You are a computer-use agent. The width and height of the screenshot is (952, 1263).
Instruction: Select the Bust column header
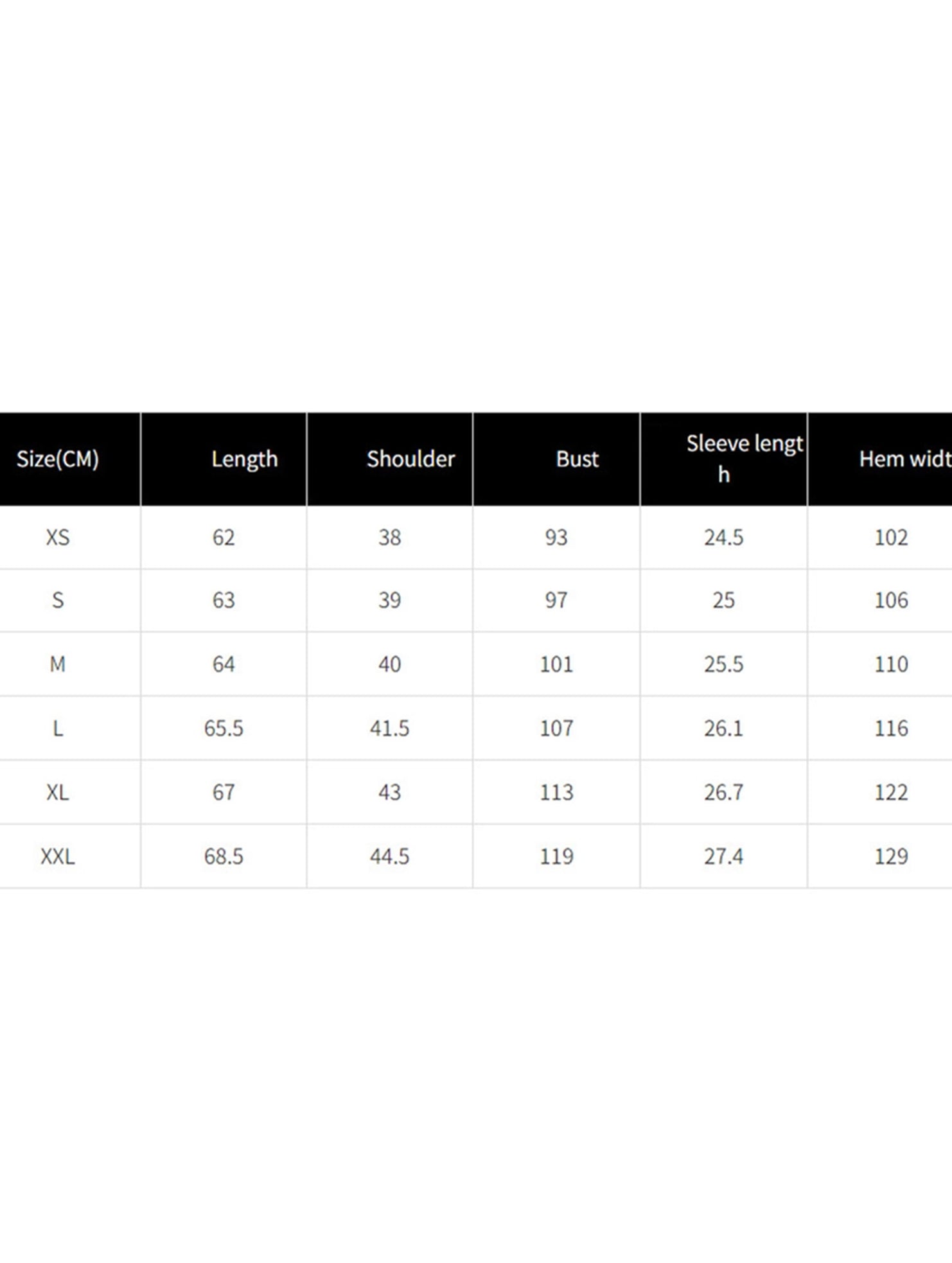[577, 459]
